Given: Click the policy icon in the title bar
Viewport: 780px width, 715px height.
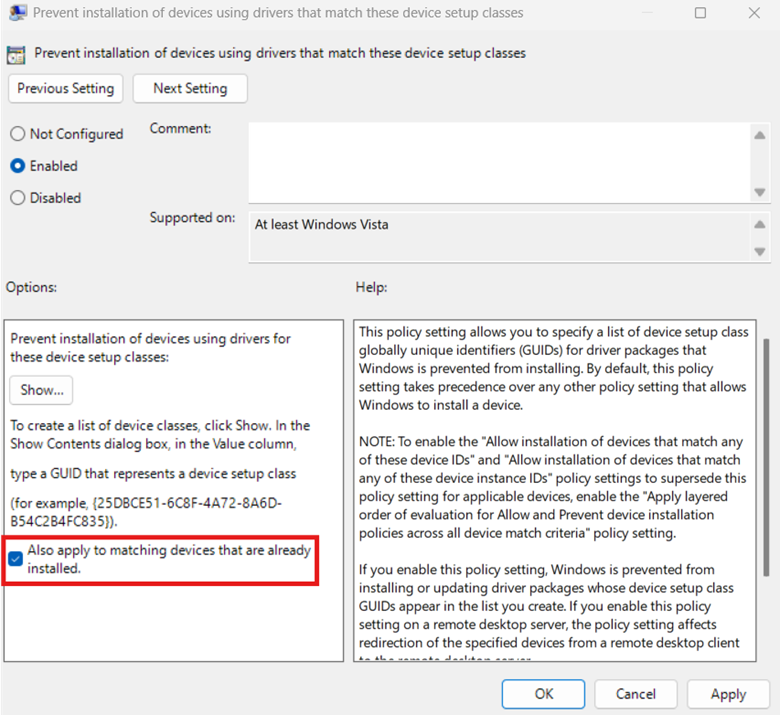Looking at the screenshot, I should pyautogui.click(x=17, y=13).
